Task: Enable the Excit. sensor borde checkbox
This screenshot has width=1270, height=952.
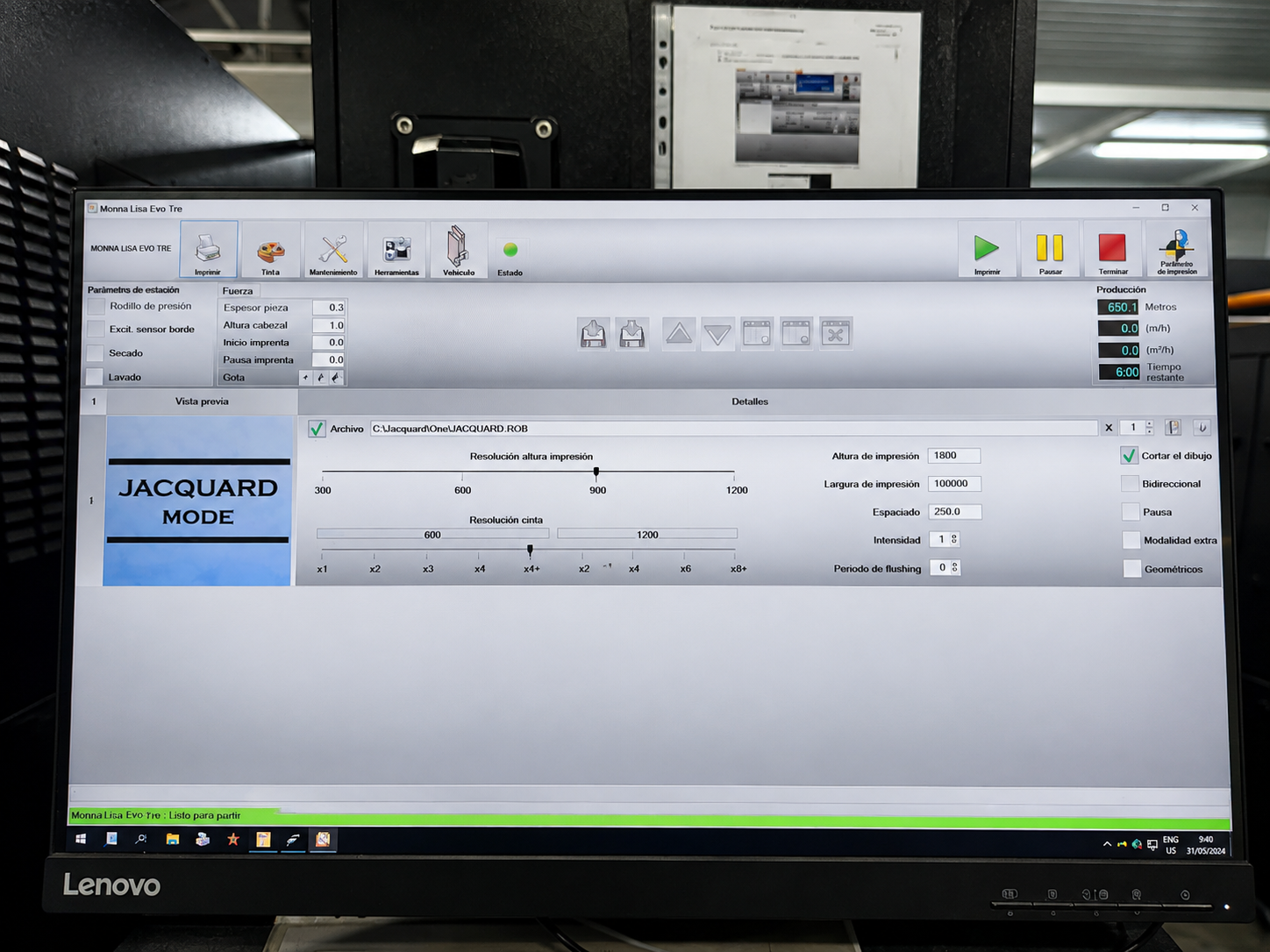Action: coord(96,330)
